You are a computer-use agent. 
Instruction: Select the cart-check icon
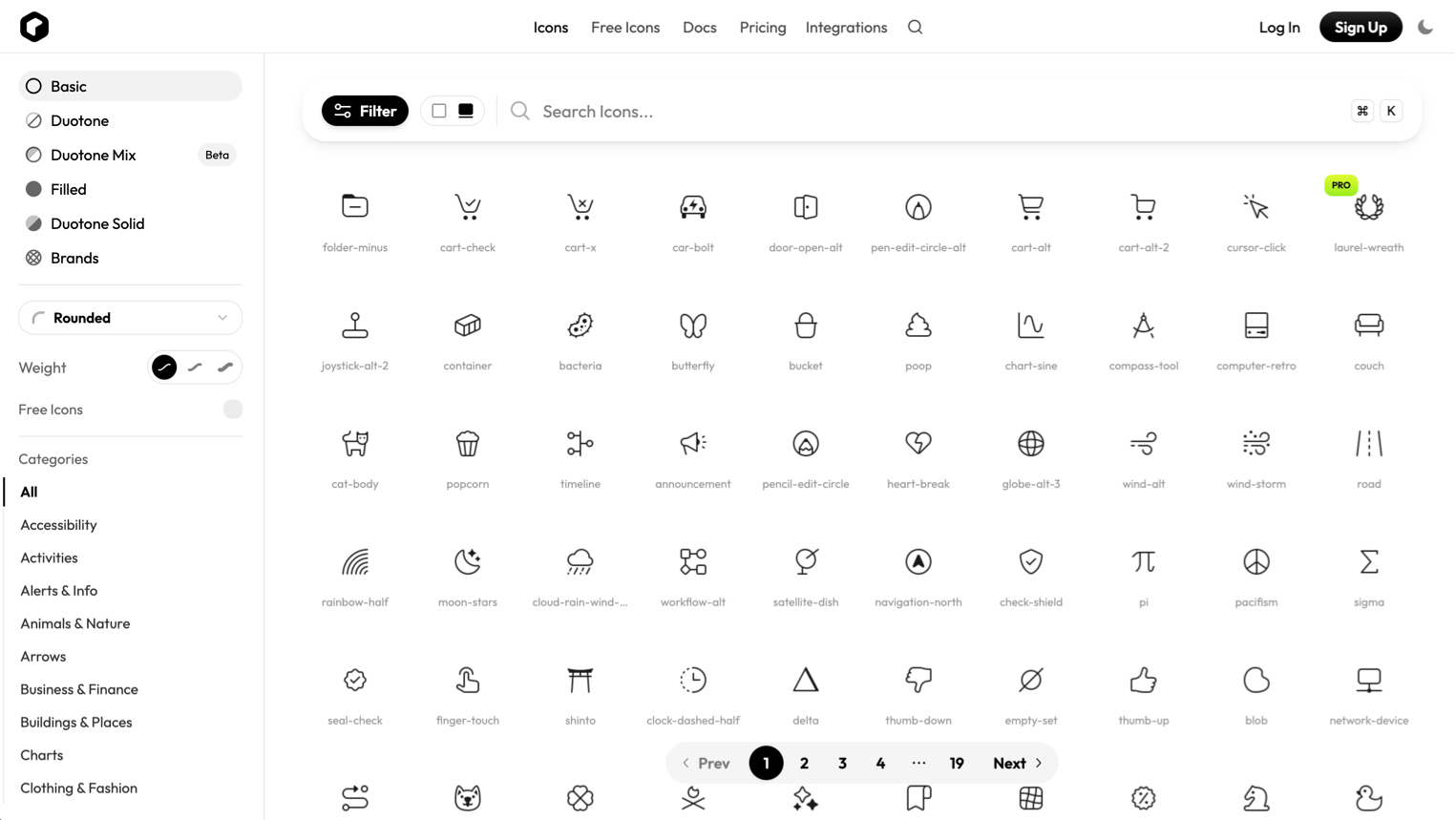468,207
